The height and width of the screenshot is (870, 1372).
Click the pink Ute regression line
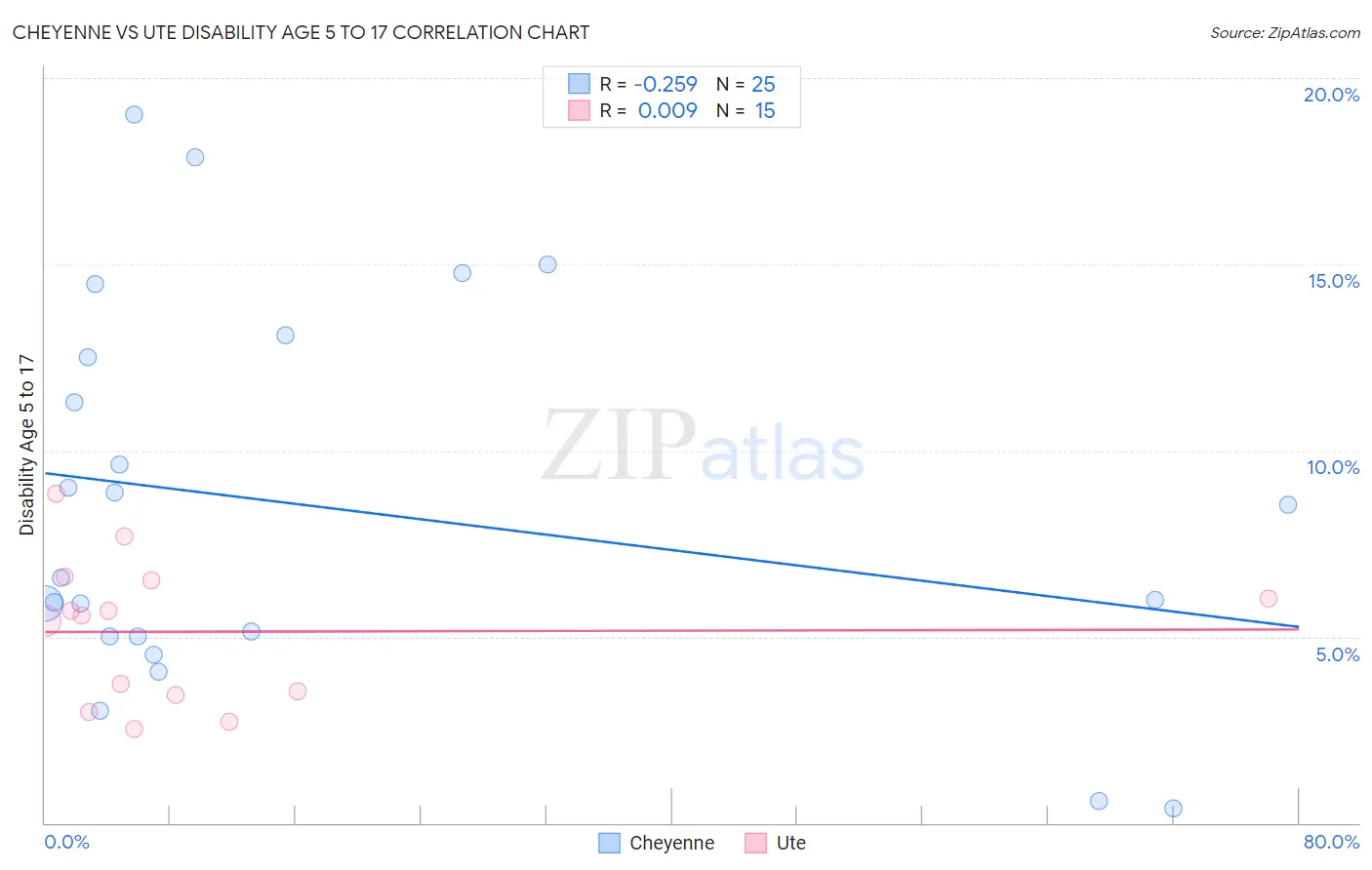[671, 630]
